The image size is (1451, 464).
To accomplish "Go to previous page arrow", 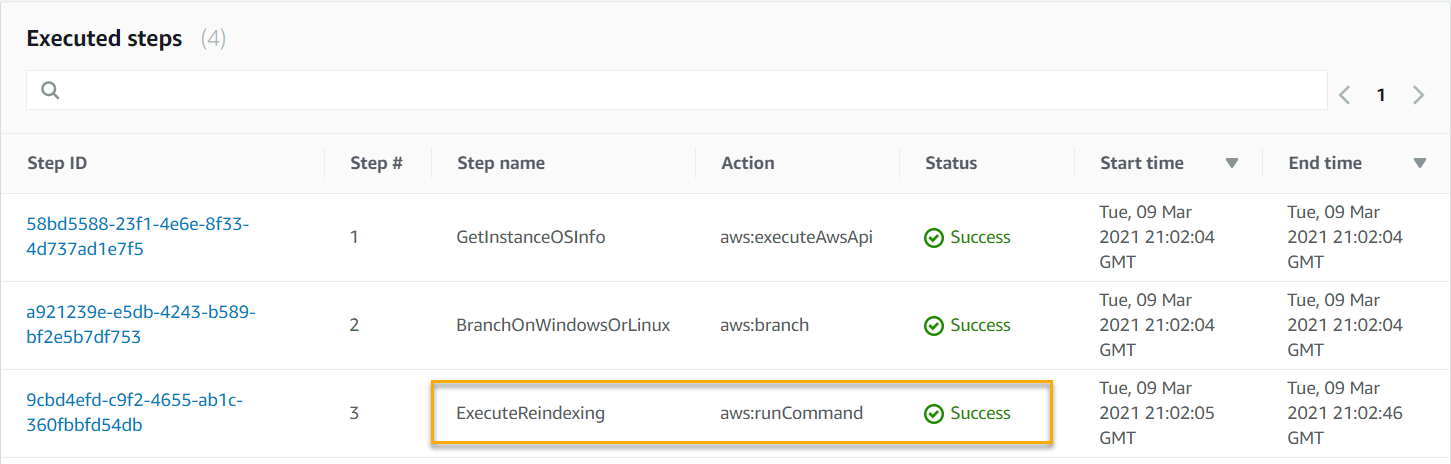I will click(x=1345, y=95).
